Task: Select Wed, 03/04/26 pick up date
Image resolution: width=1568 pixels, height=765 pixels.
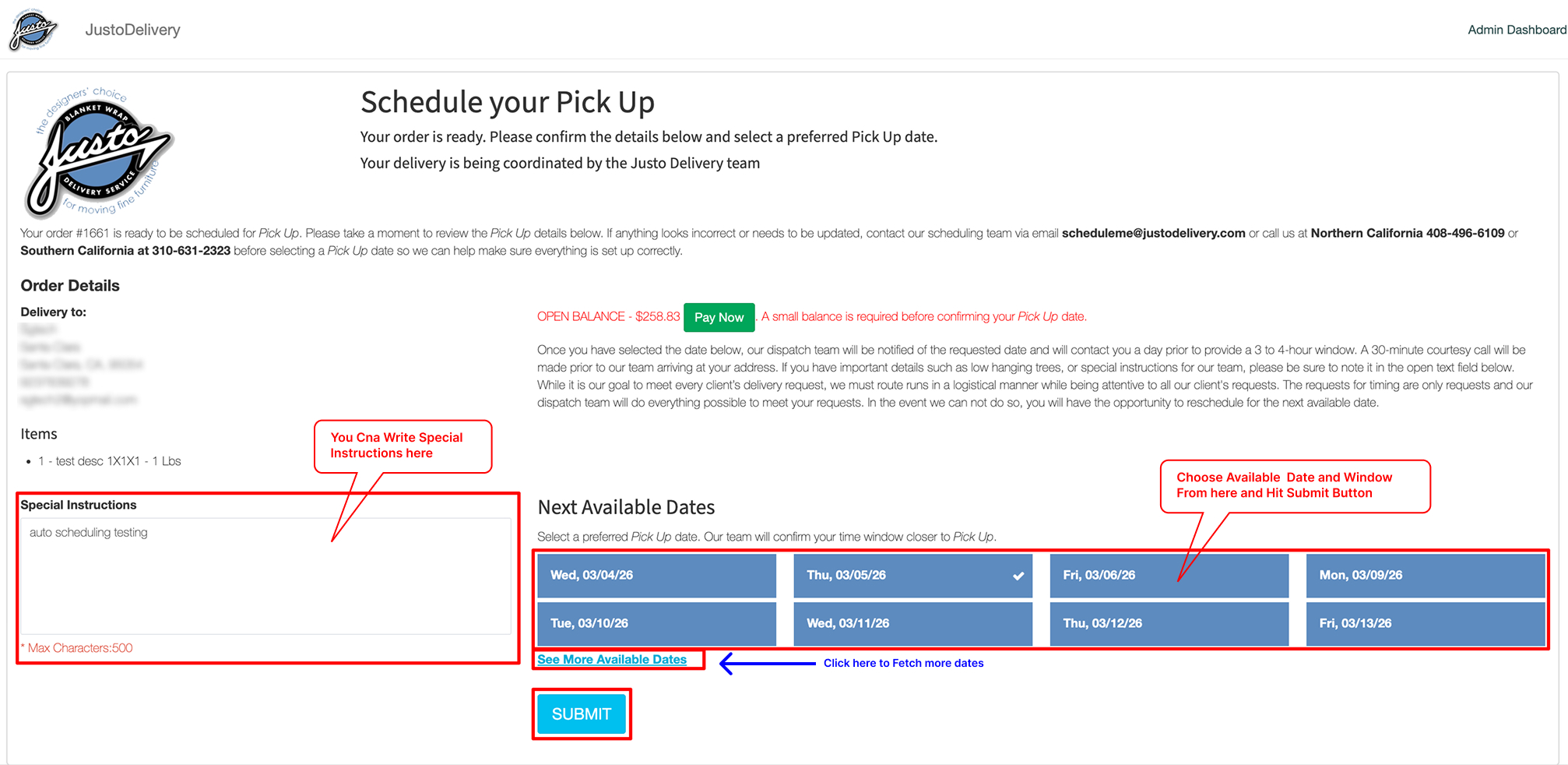Action: 656,576
